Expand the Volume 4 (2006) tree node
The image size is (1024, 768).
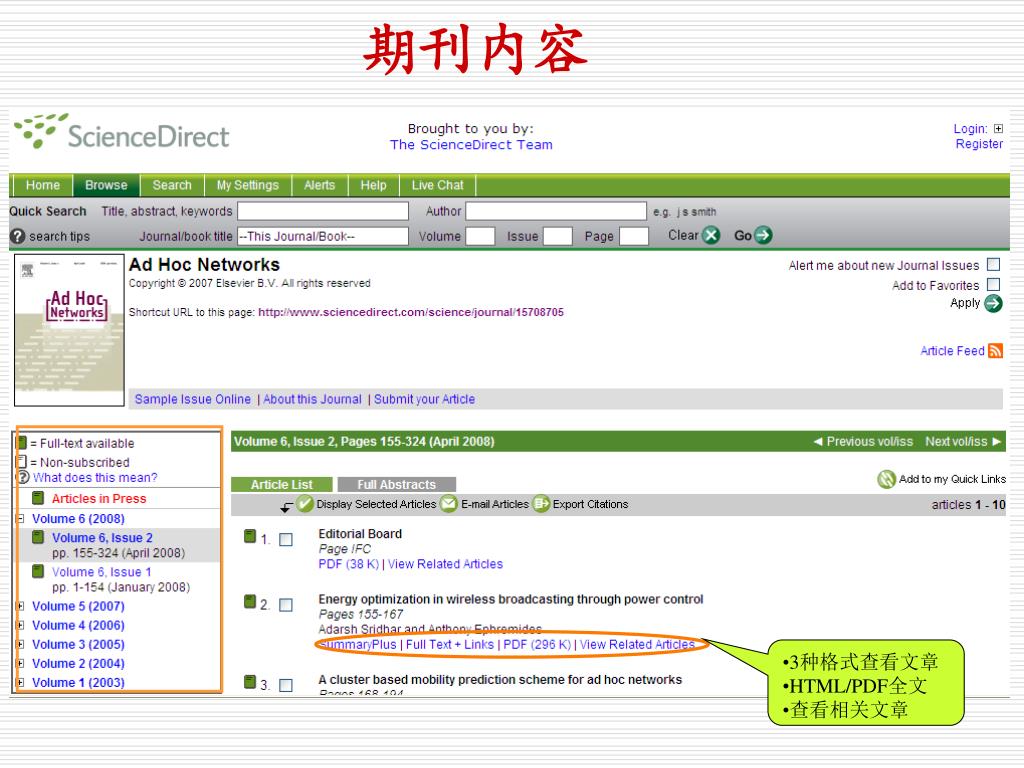[20, 626]
